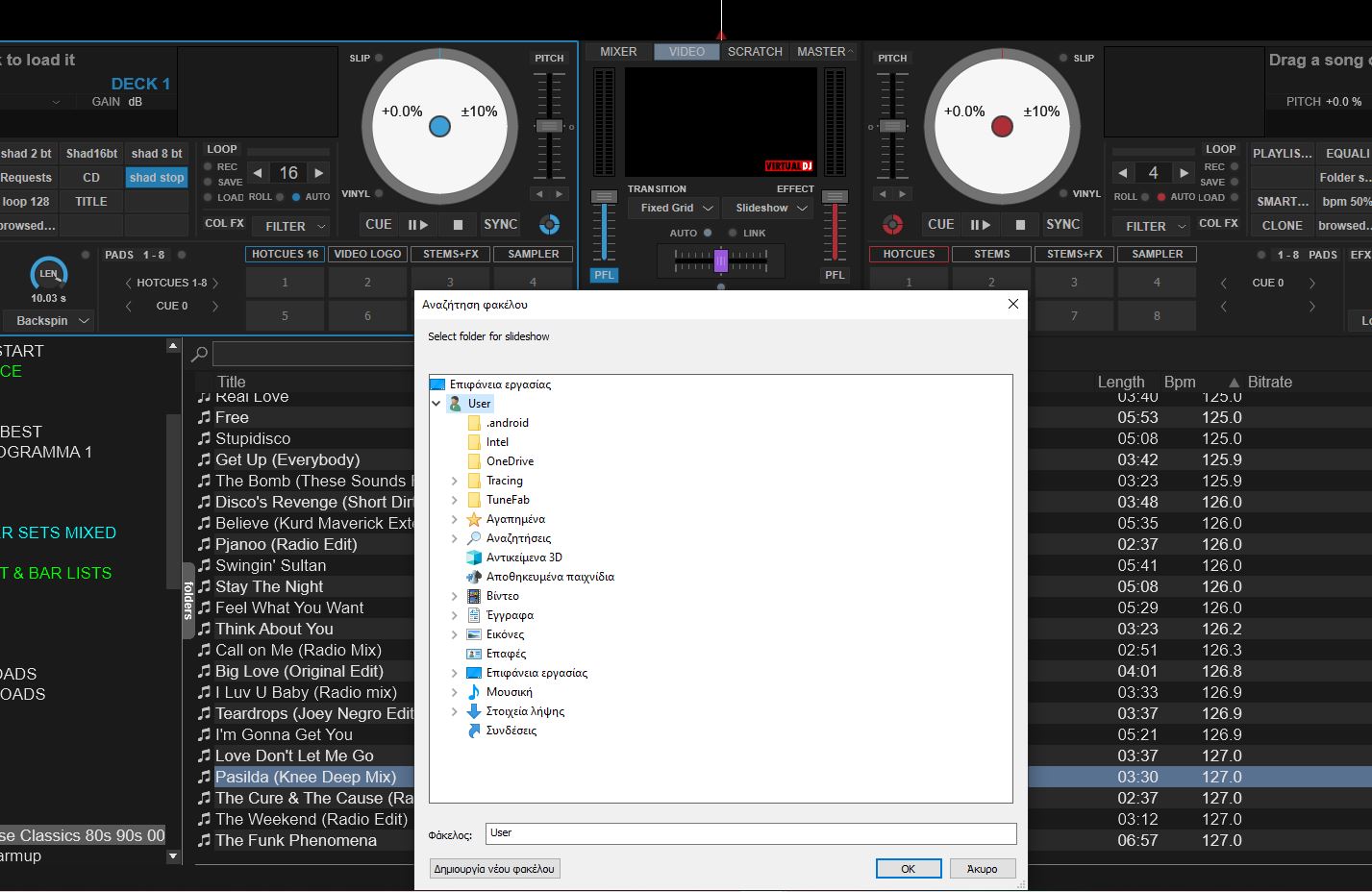Viewport: 1372px width, 892px height.
Task: Halve the deck 1 loop with the left arrow
Action: coord(257,173)
